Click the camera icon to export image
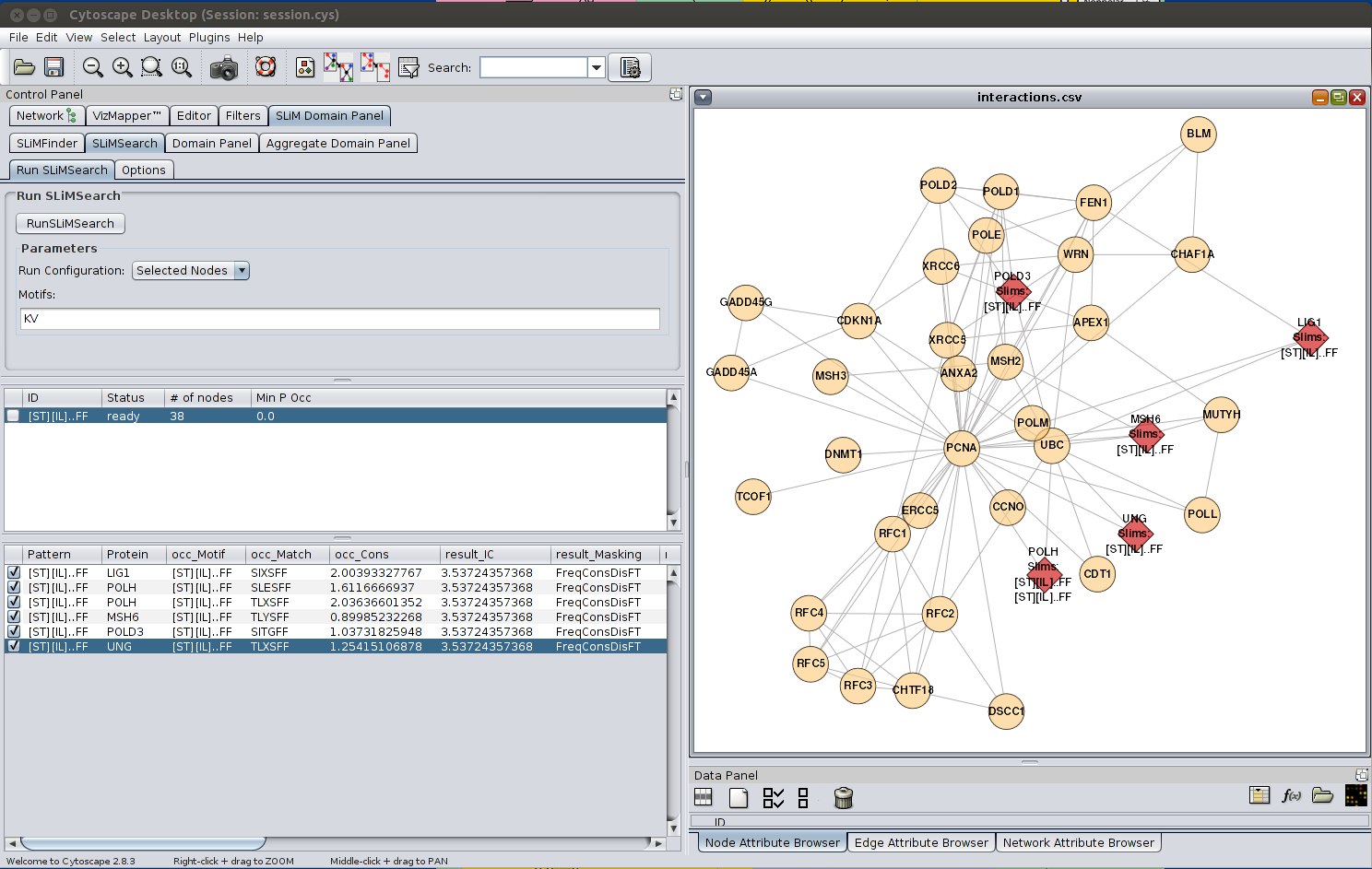 pos(224,68)
